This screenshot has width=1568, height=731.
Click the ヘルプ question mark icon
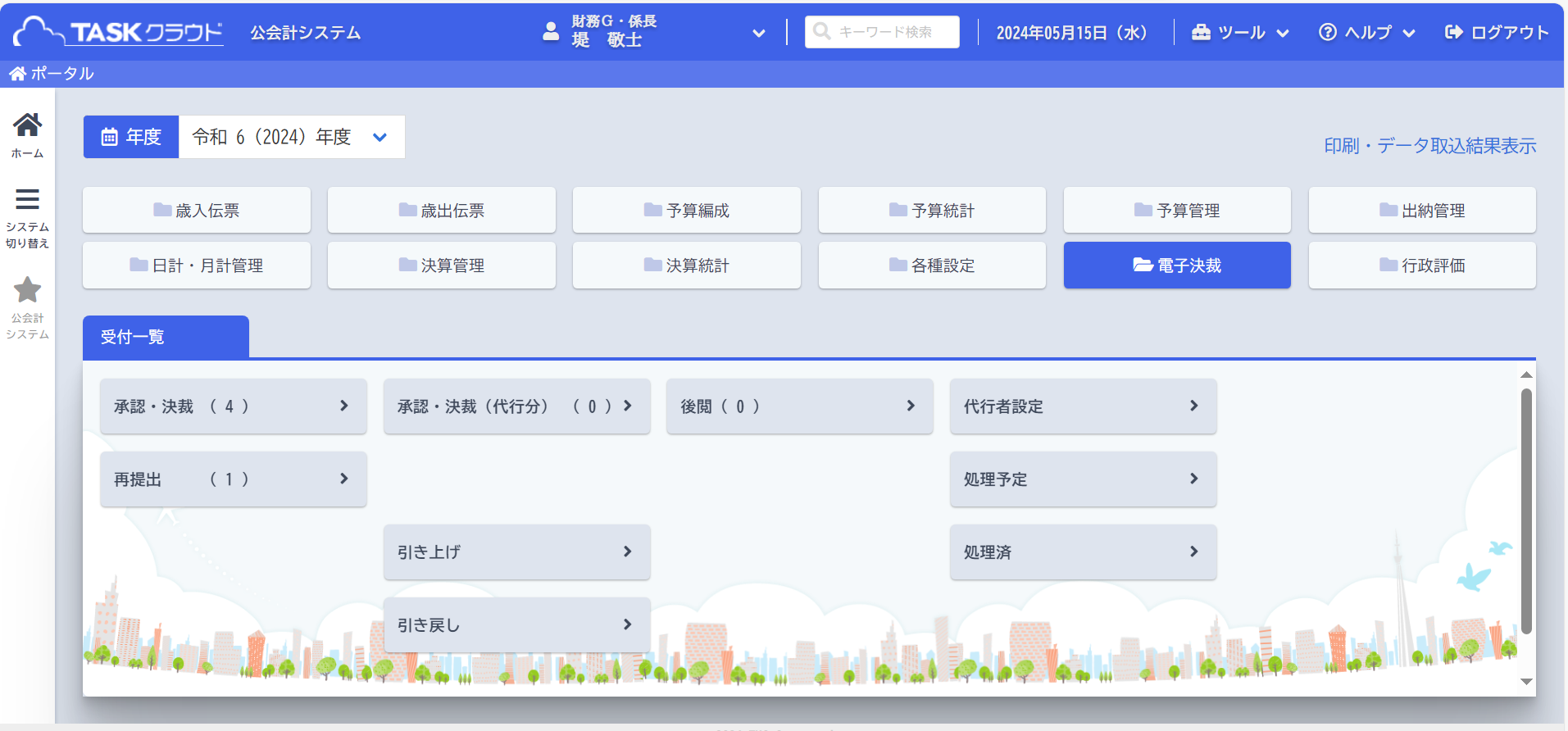1328,32
